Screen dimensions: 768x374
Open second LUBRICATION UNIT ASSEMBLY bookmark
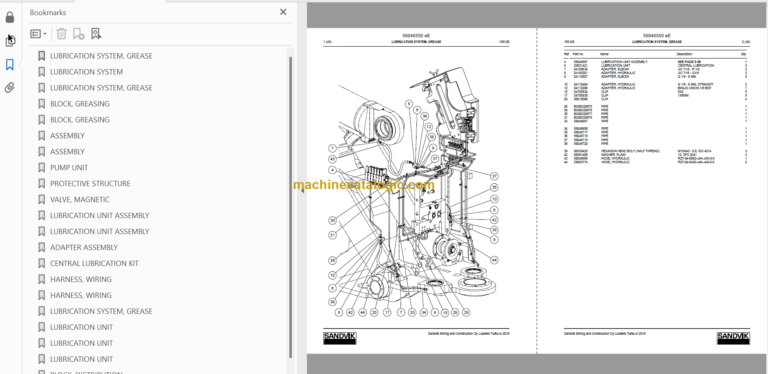[99, 231]
